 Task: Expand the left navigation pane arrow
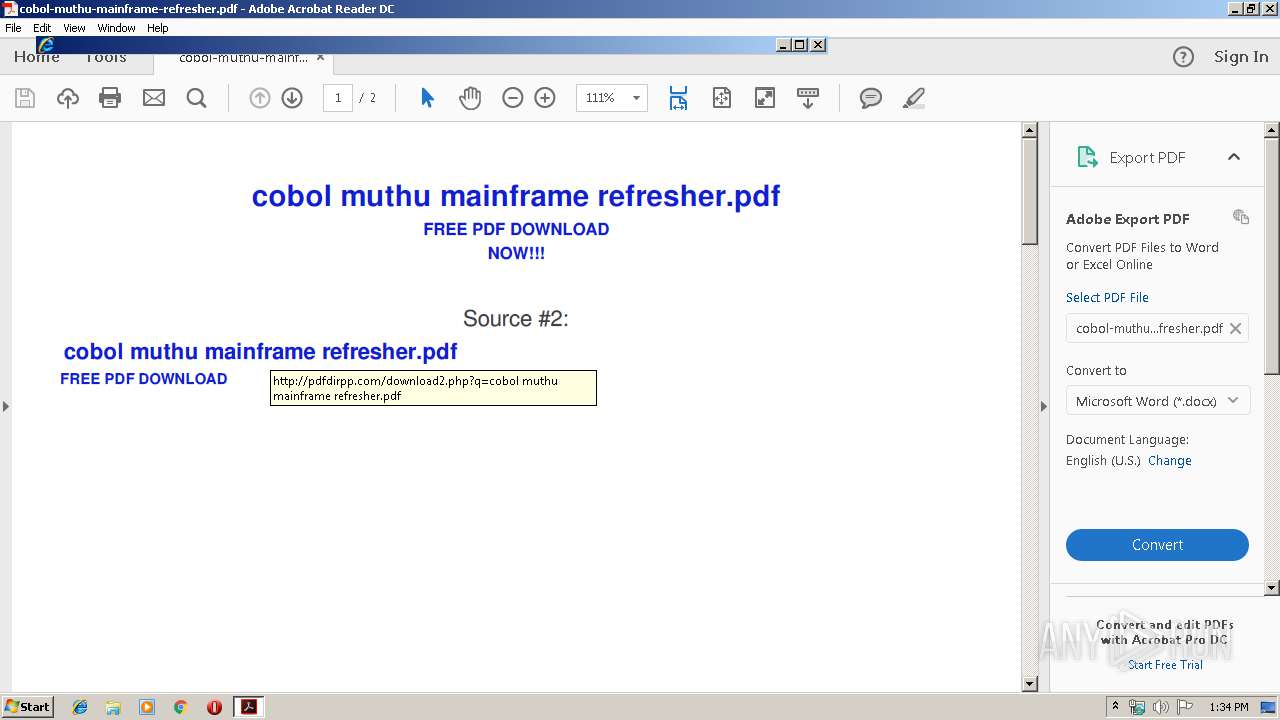pos(6,406)
